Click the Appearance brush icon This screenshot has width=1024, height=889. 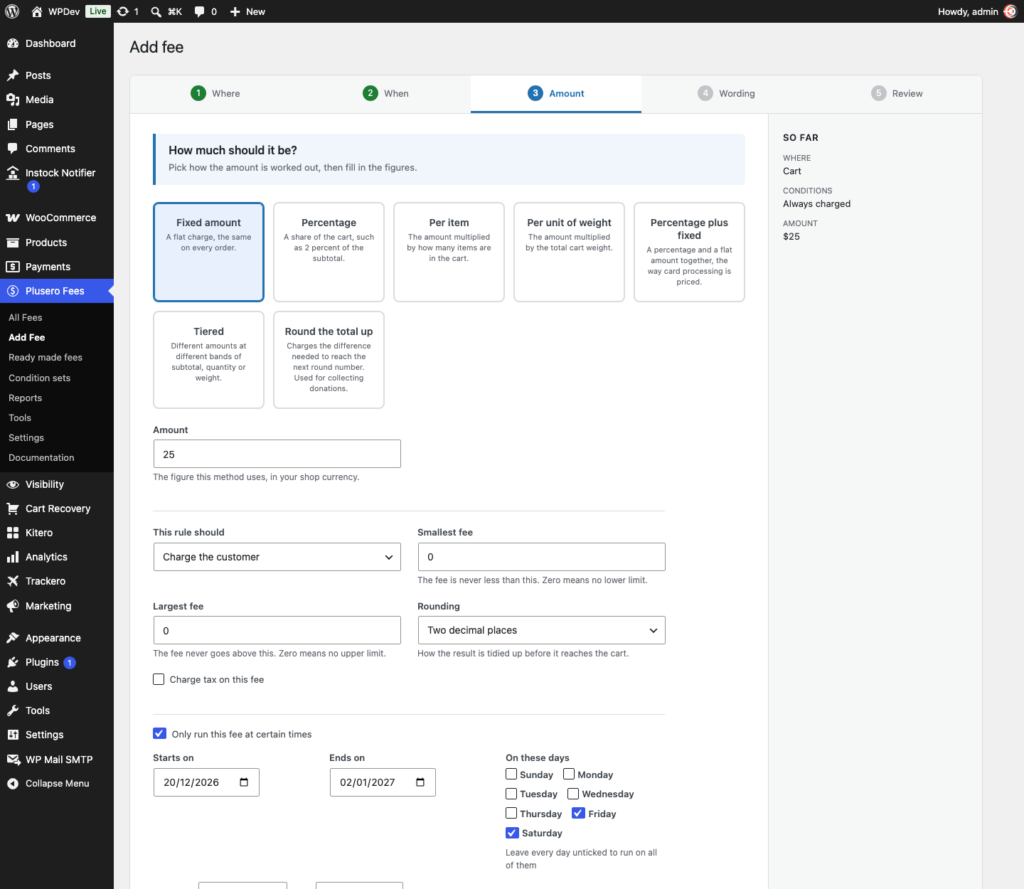(12, 638)
